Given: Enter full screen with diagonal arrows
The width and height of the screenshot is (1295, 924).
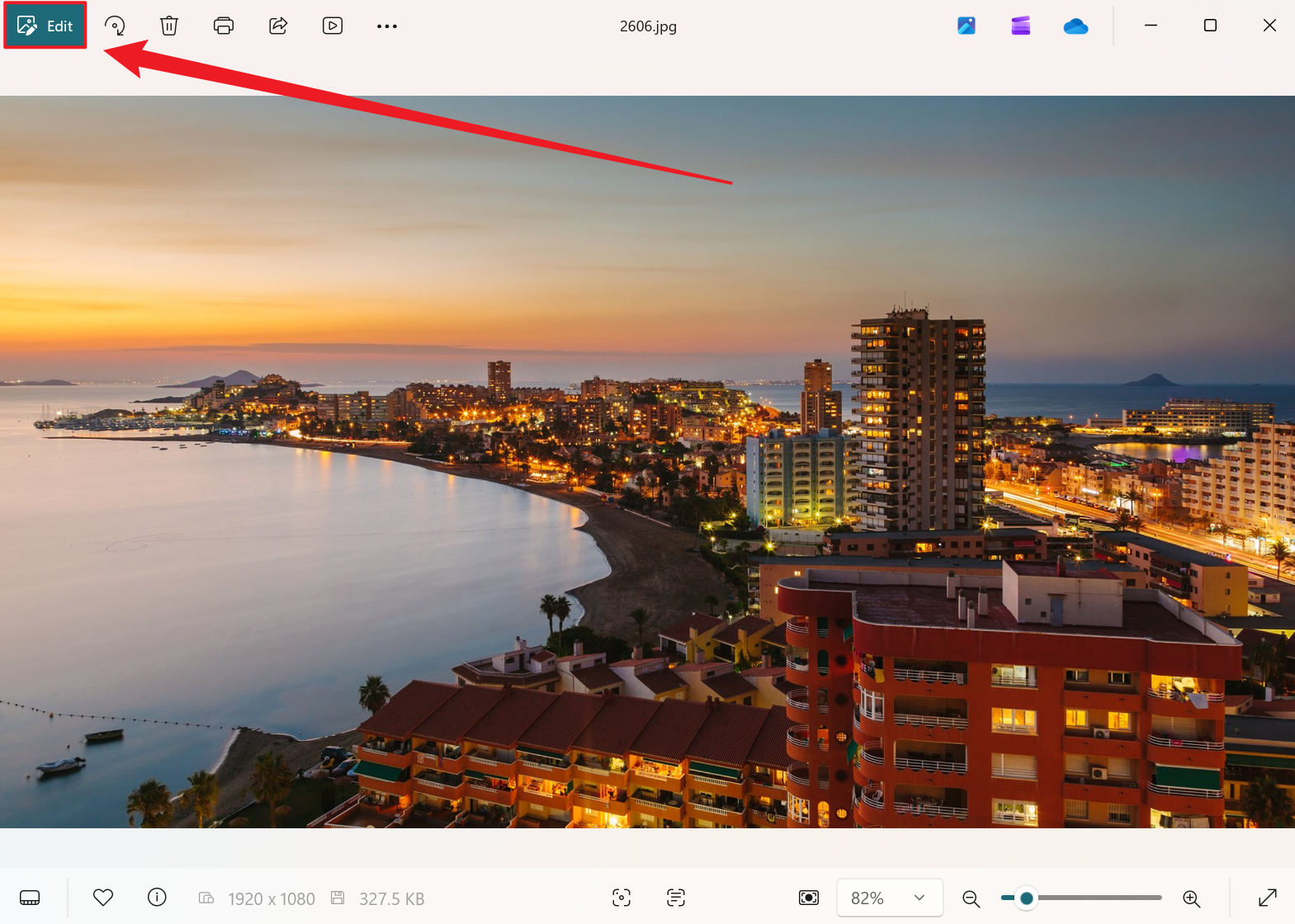Looking at the screenshot, I should pyautogui.click(x=1268, y=898).
